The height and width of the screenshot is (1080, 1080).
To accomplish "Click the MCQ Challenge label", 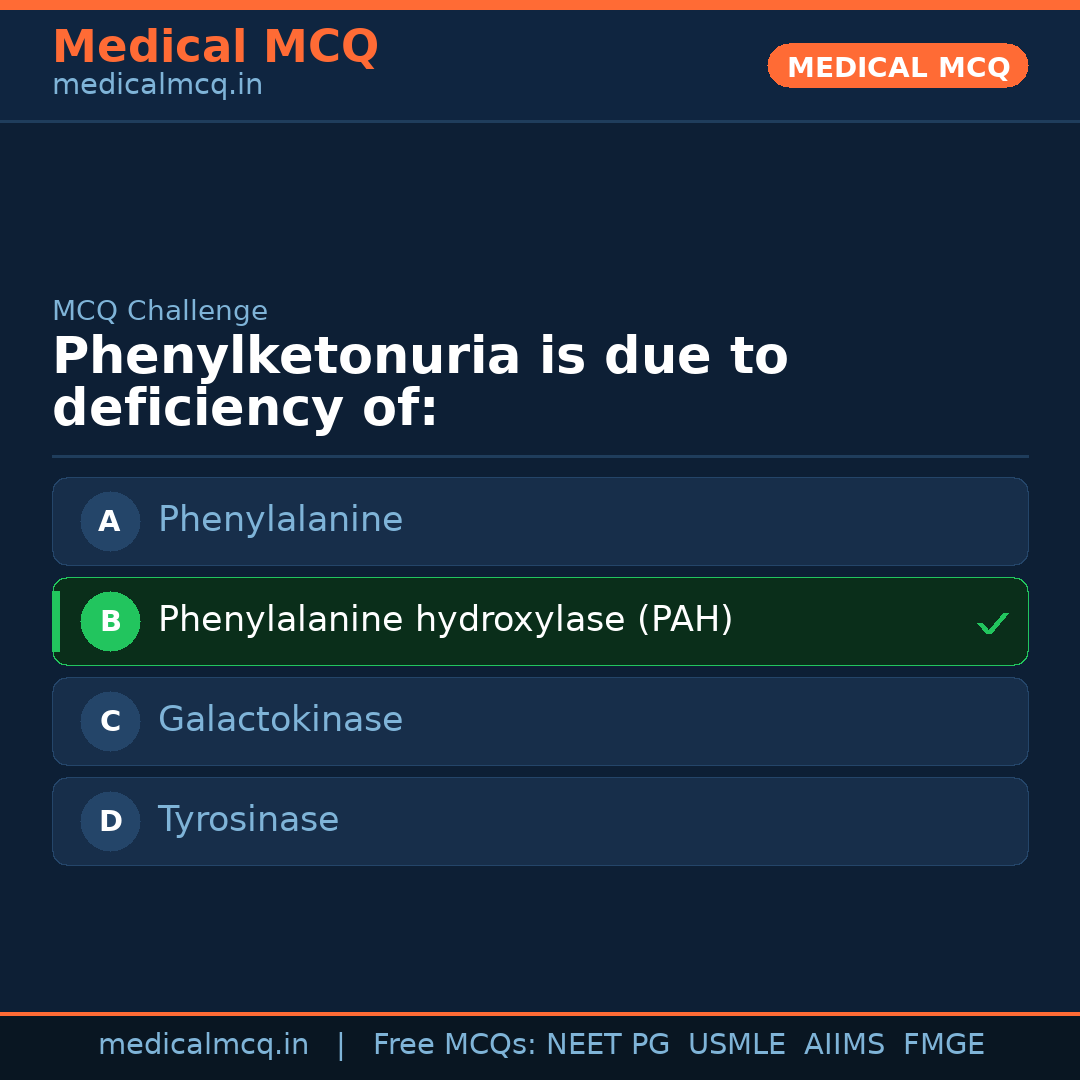I will pos(160,311).
